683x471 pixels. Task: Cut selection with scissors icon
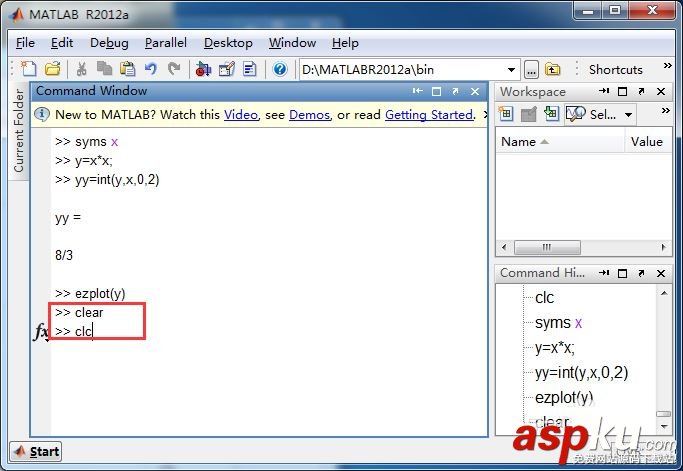click(x=81, y=69)
